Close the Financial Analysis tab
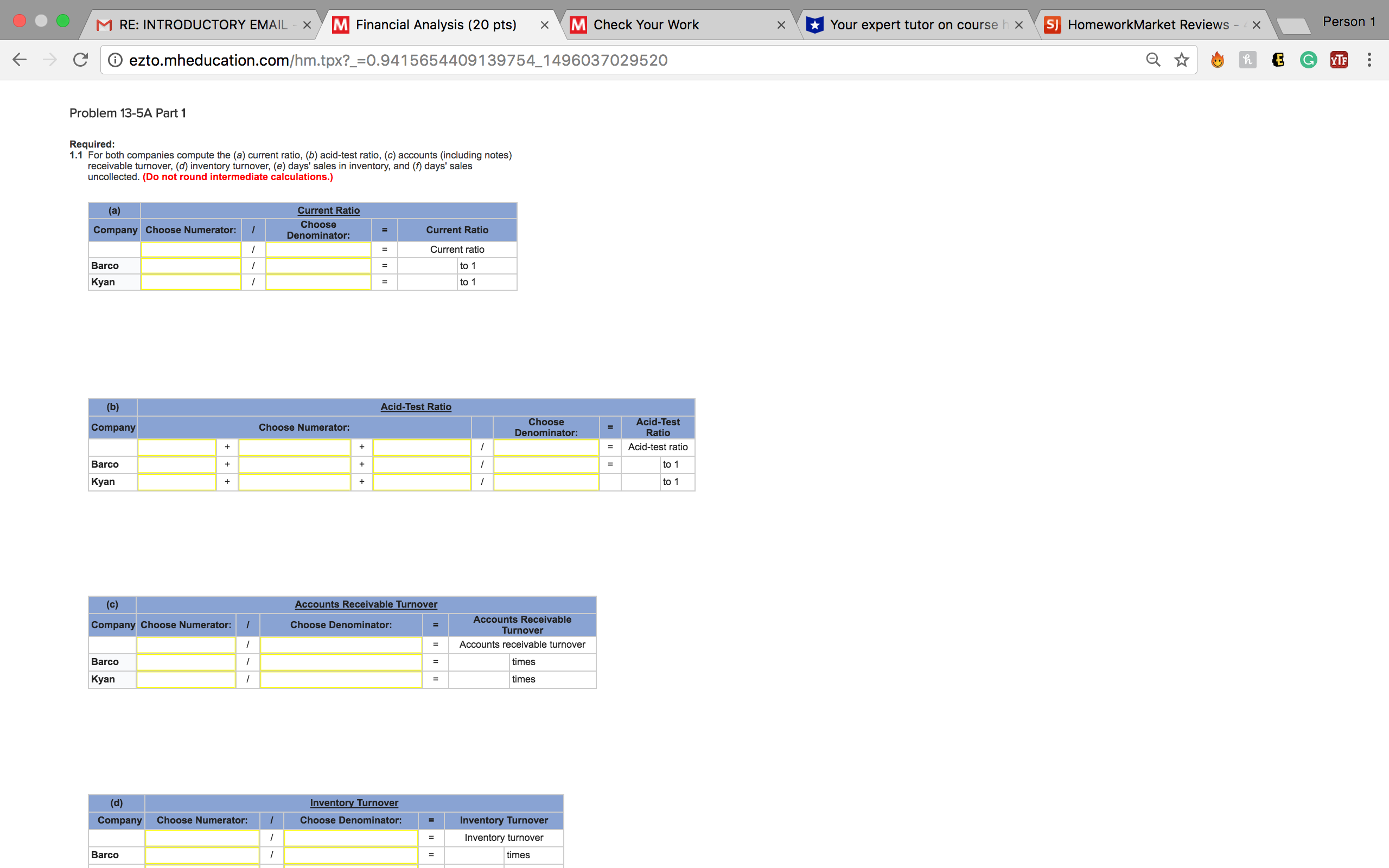 (544, 24)
